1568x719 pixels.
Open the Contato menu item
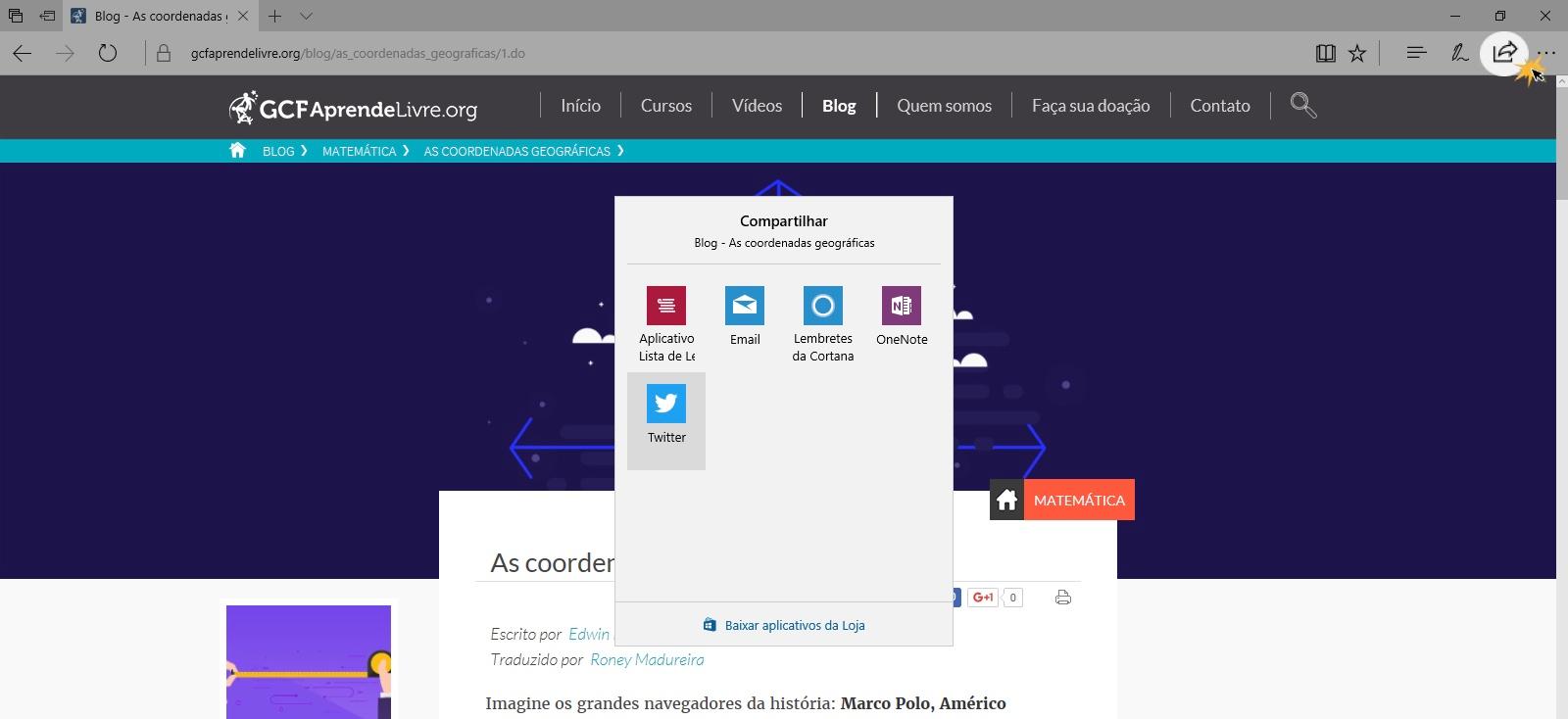(1220, 106)
